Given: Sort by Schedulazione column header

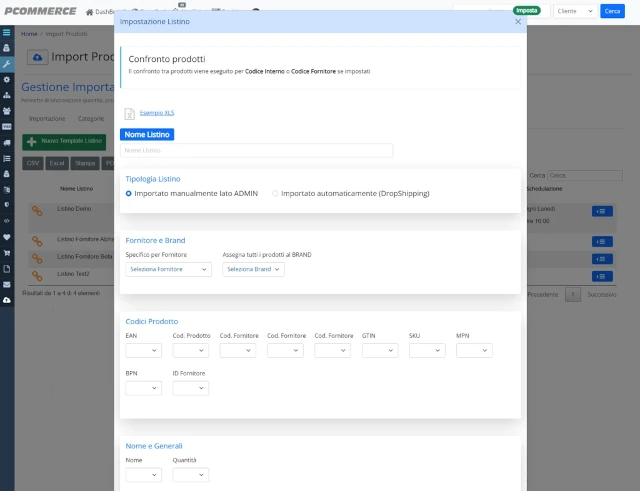Looking at the screenshot, I should pyautogui.click(x=544, y=189).
